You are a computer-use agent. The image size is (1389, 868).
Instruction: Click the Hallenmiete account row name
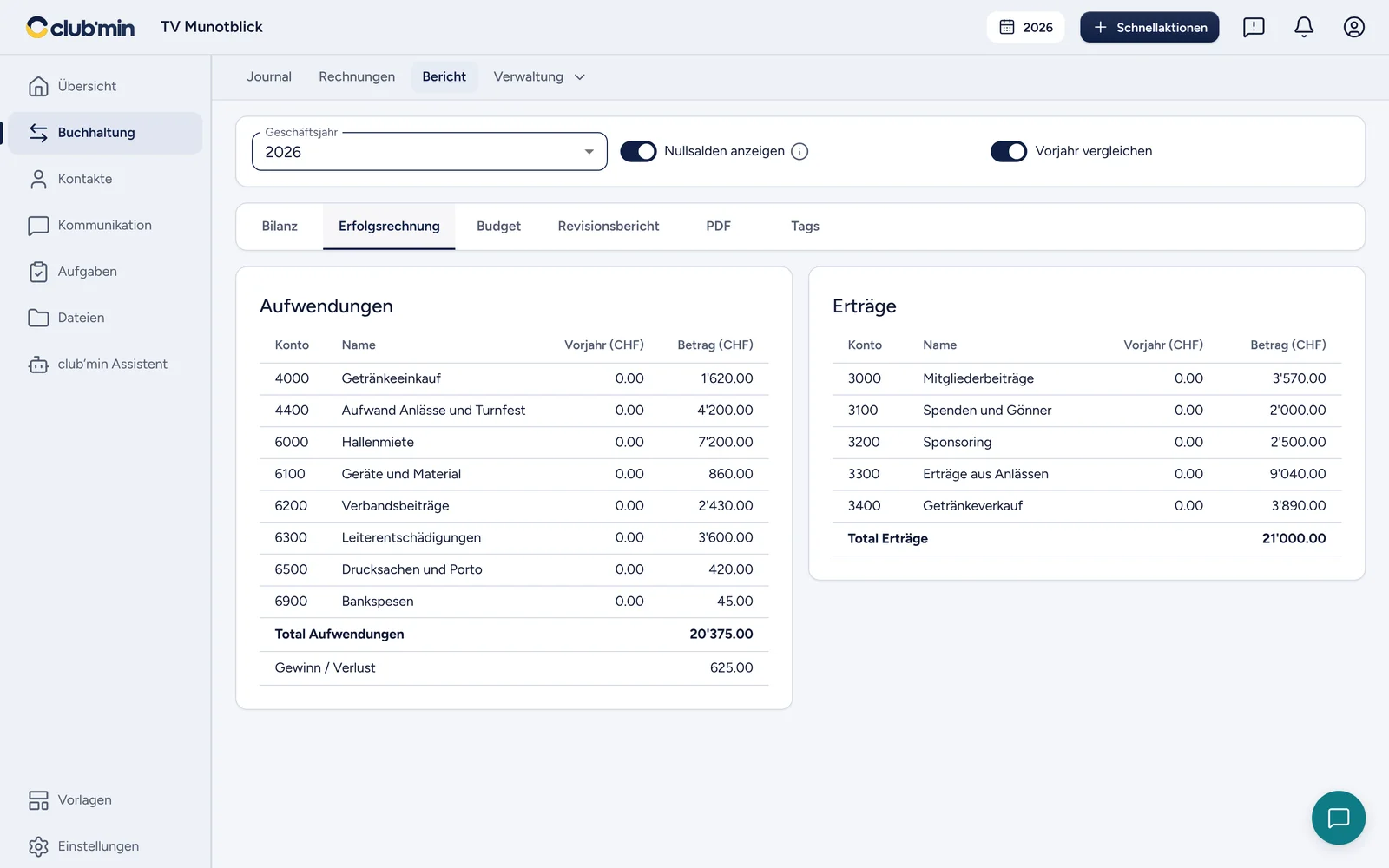378,442
